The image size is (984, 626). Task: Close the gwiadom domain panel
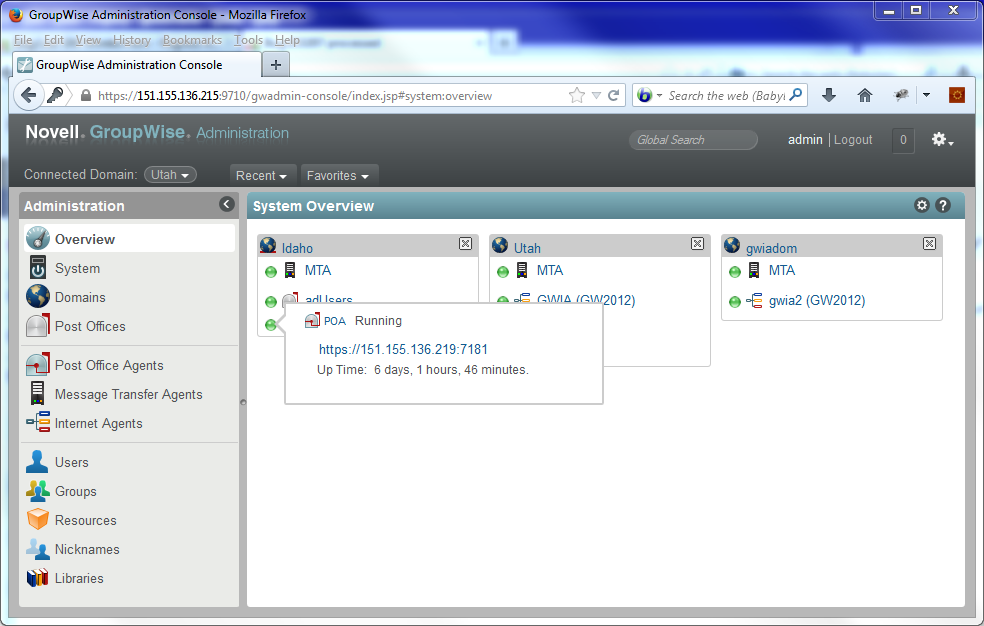pos(929,243)
